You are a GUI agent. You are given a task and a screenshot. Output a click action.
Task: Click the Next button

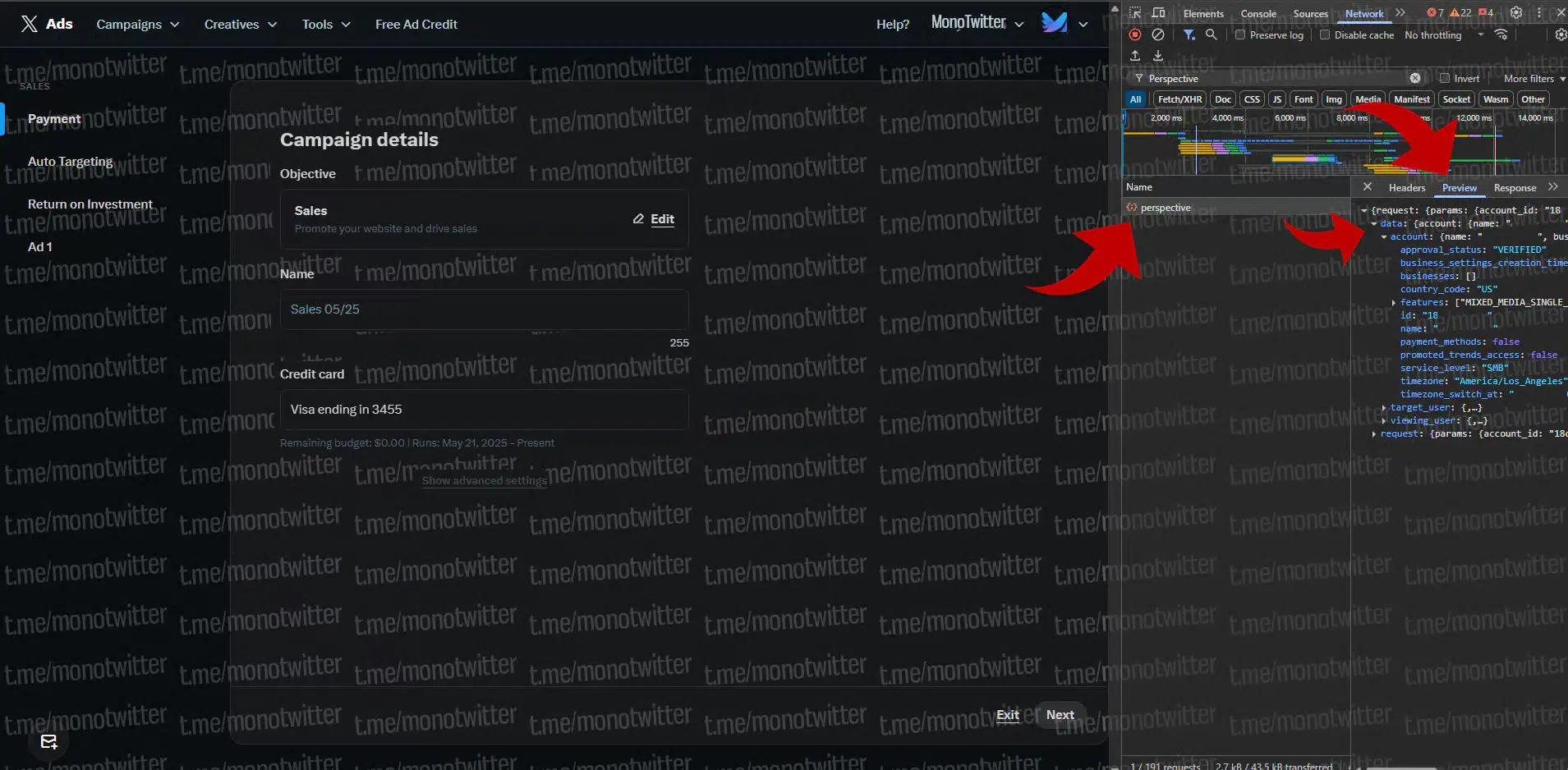pyautogui.click(x=1060, y=715)
